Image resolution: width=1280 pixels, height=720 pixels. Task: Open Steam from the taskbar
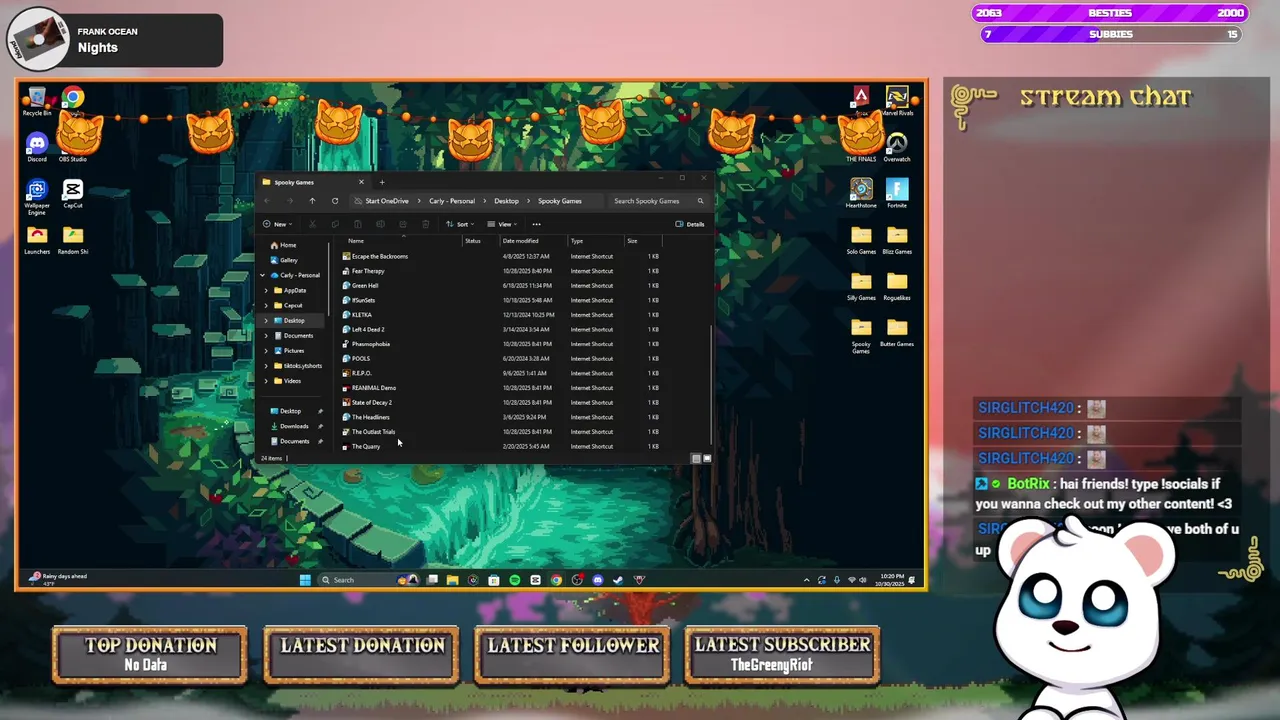[618, 580]
